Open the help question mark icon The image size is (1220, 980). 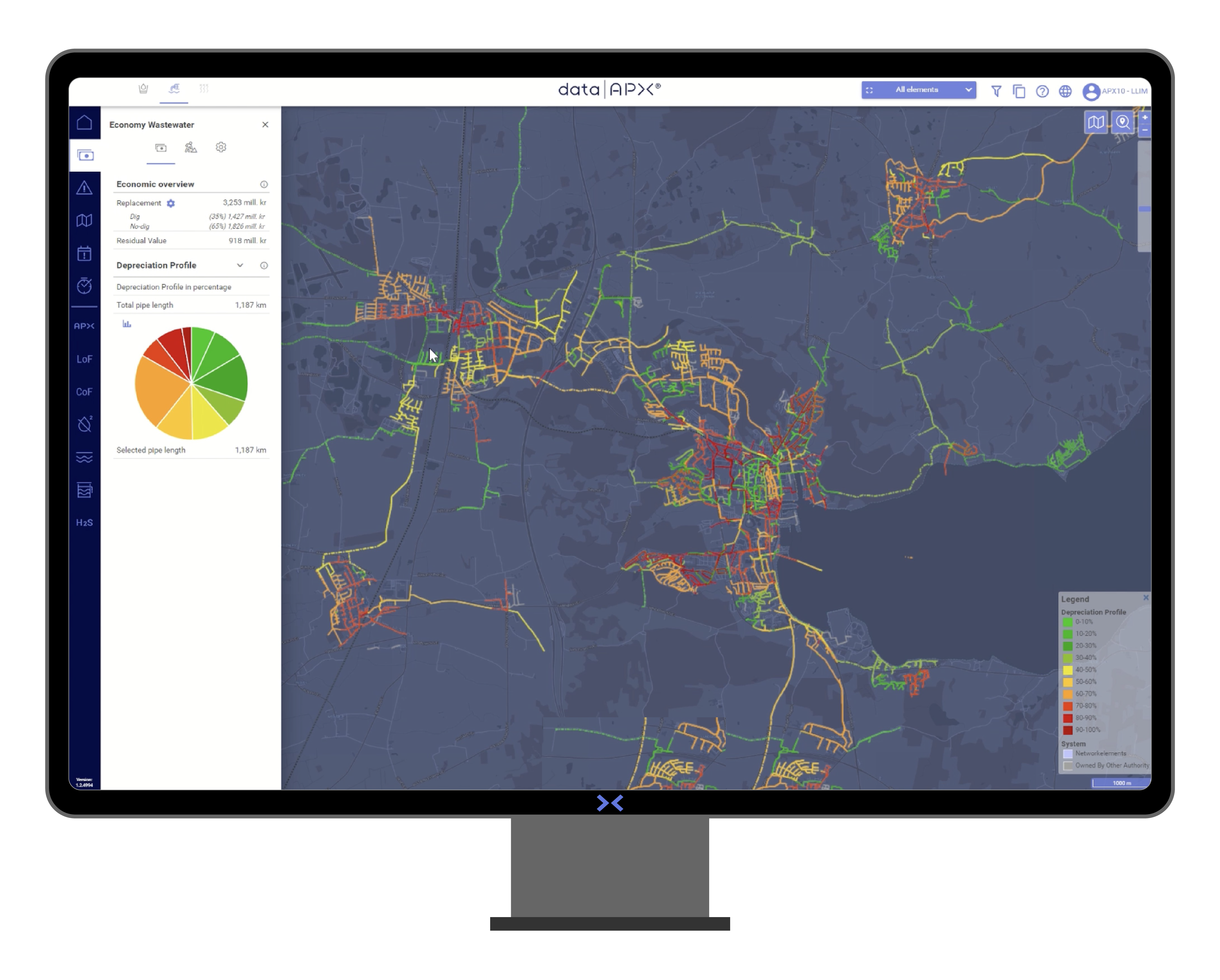click(1042, 91)
